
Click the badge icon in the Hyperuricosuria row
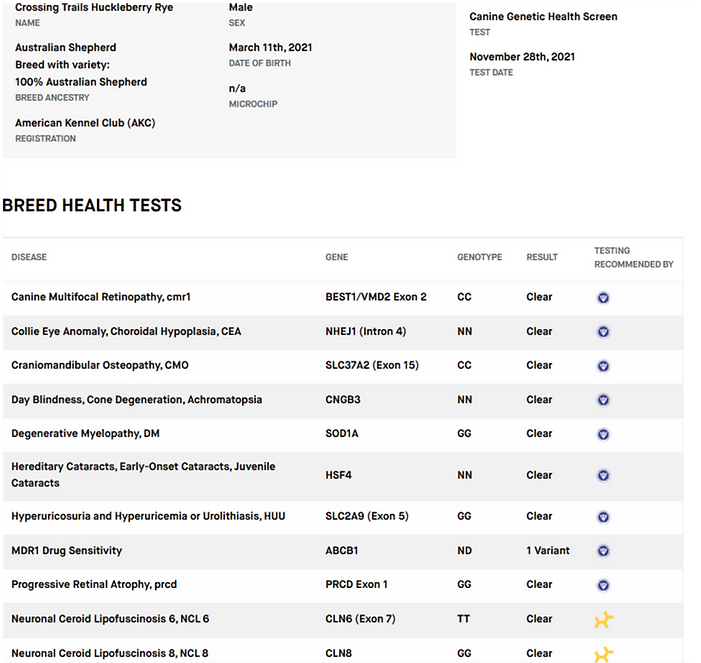603,517
